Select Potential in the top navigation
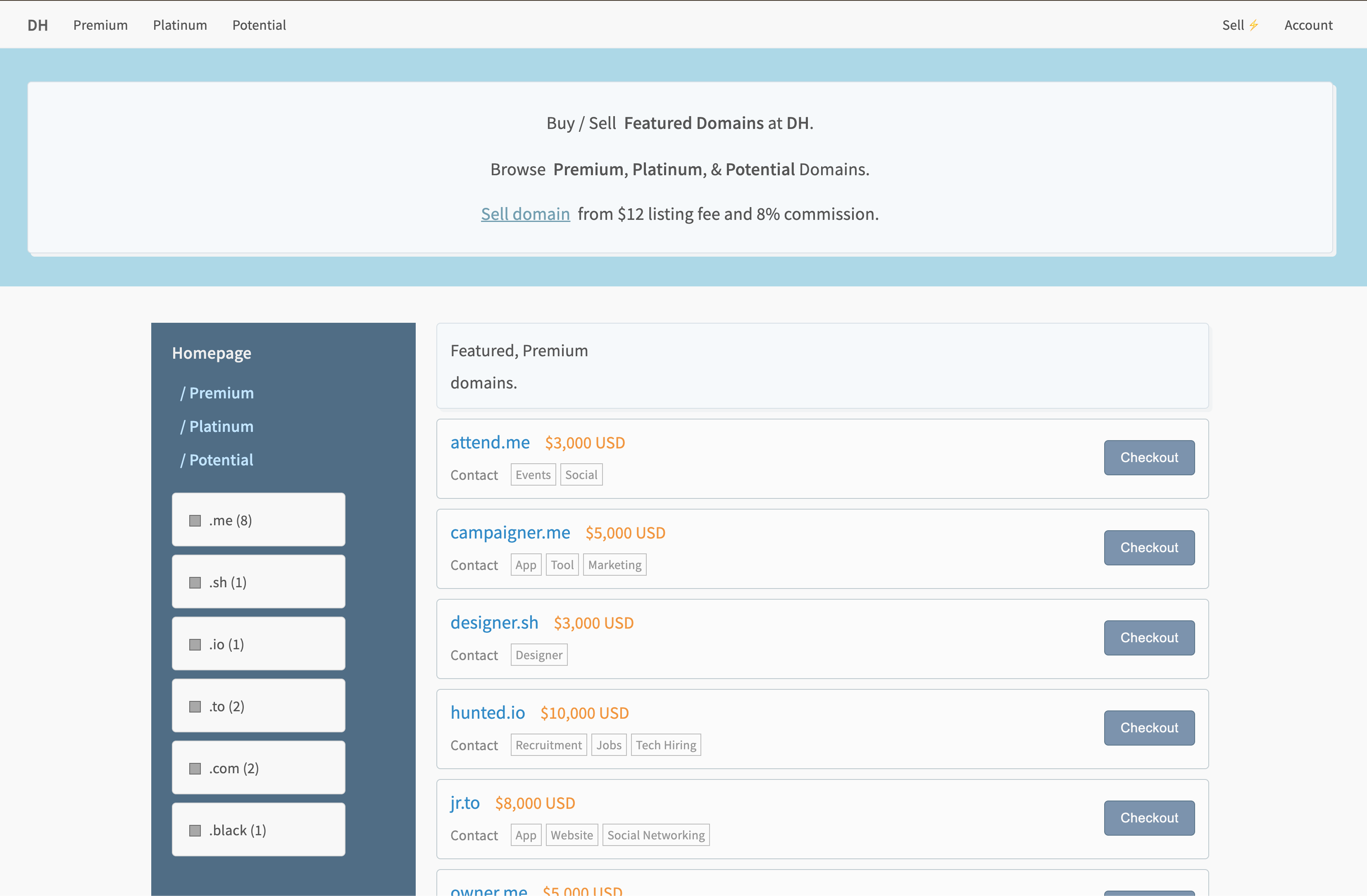 (259, 25)
